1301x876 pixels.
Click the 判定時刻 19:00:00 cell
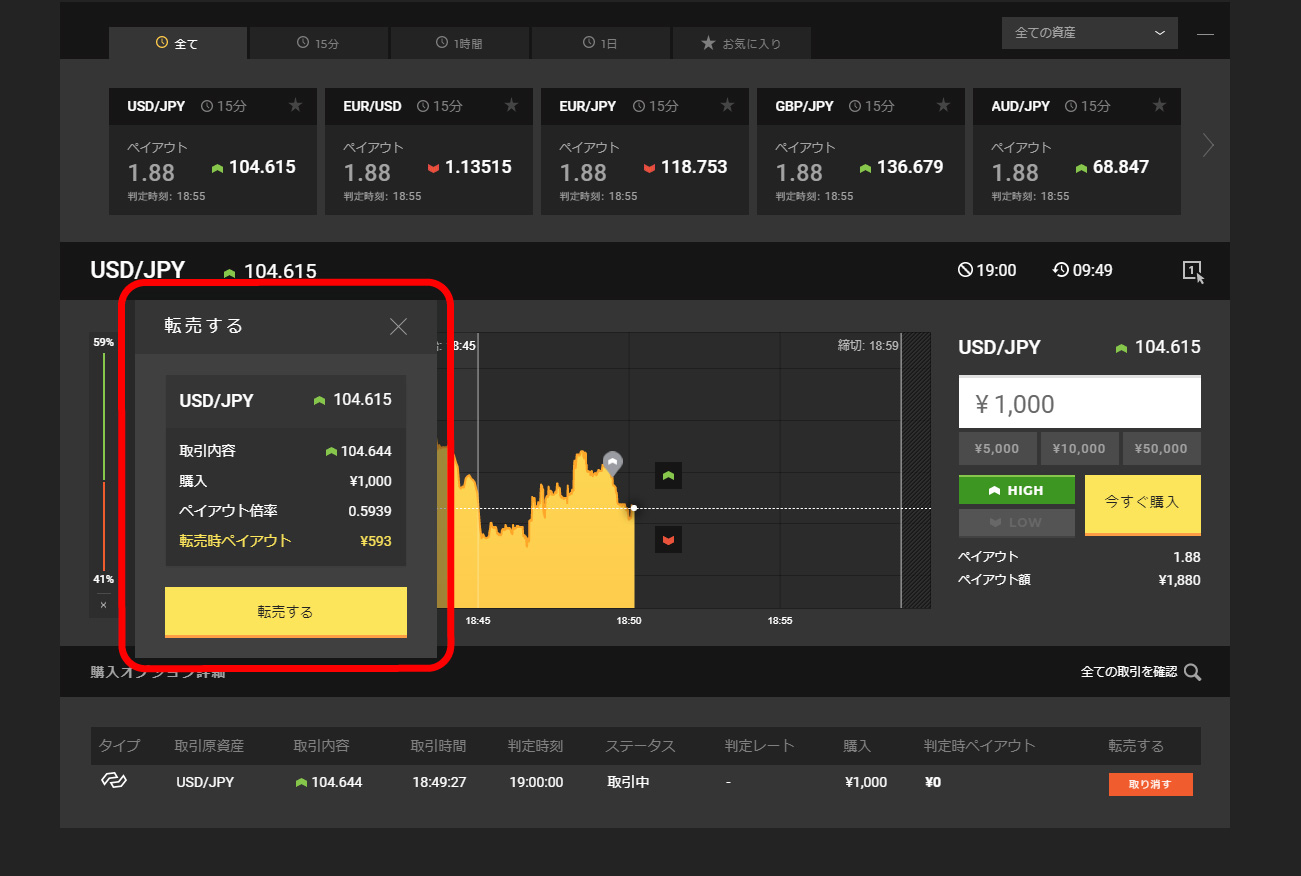(536, 782)
